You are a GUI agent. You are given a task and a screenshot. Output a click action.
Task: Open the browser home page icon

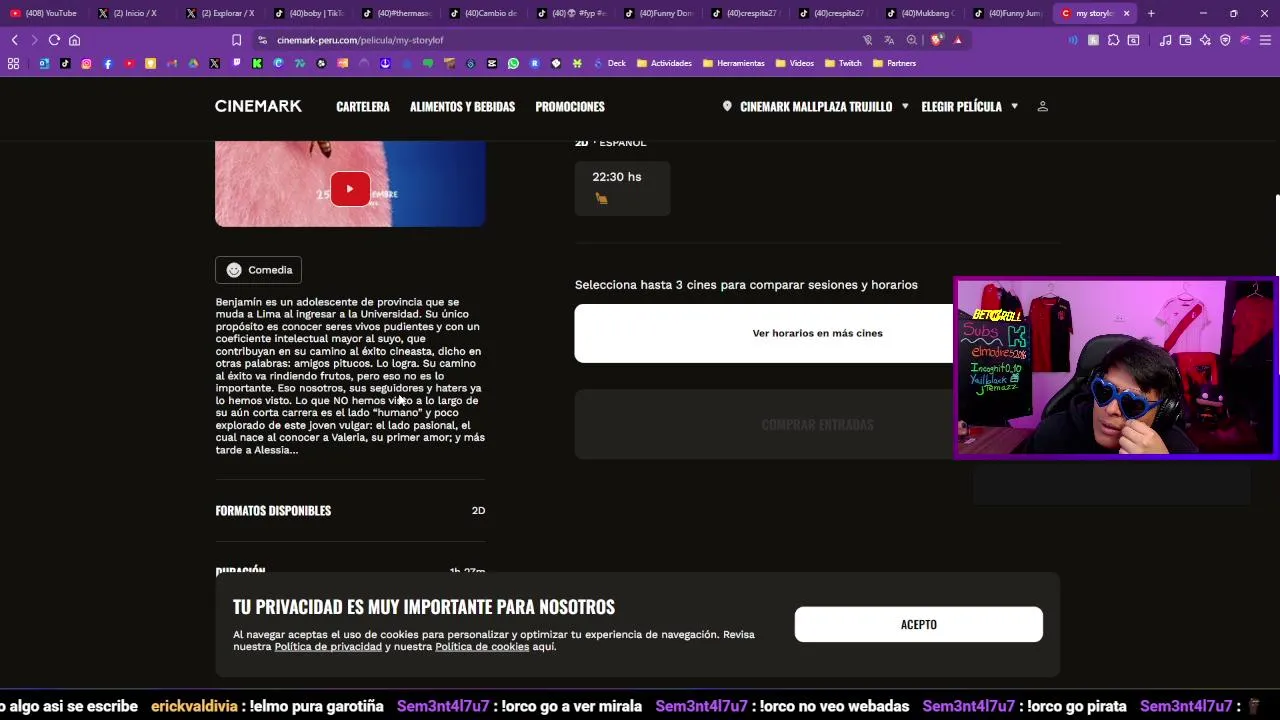pos(74,40)
